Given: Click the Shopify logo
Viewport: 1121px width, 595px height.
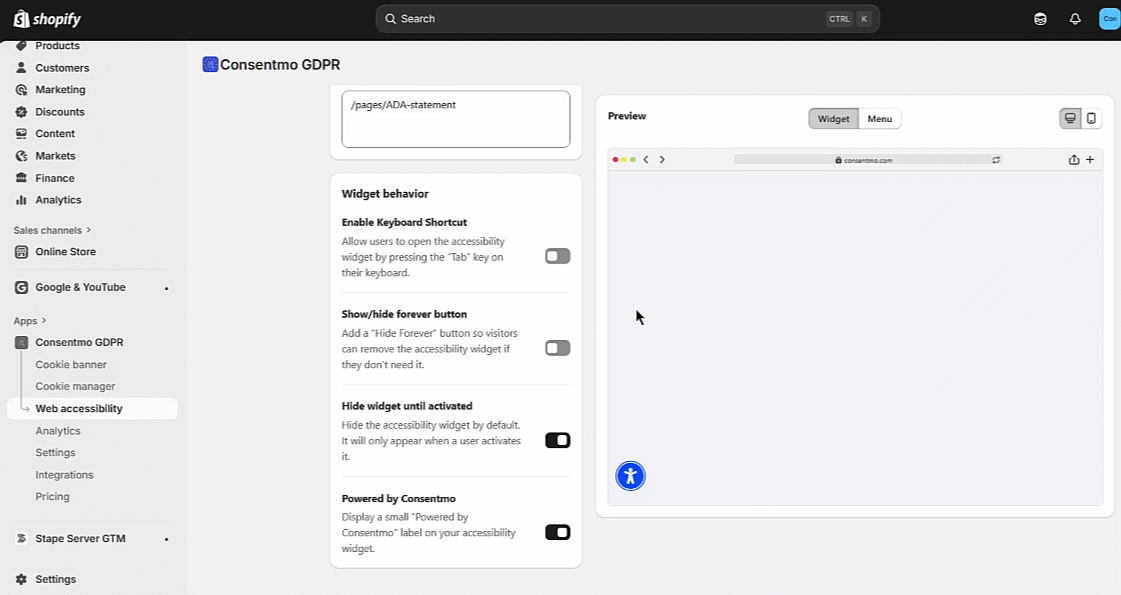Looking at the screenshot, I should click(47, 19).
